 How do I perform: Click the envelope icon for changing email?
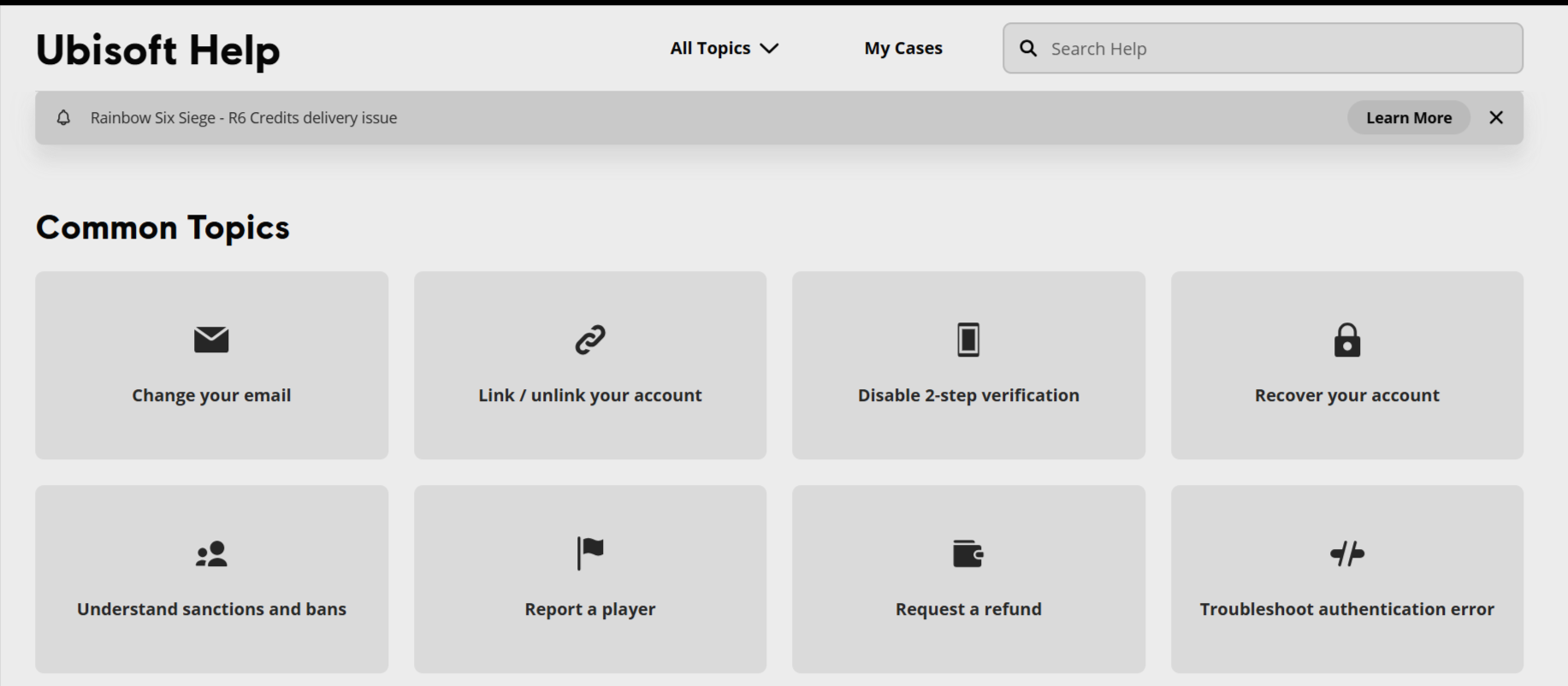(211, 340)
